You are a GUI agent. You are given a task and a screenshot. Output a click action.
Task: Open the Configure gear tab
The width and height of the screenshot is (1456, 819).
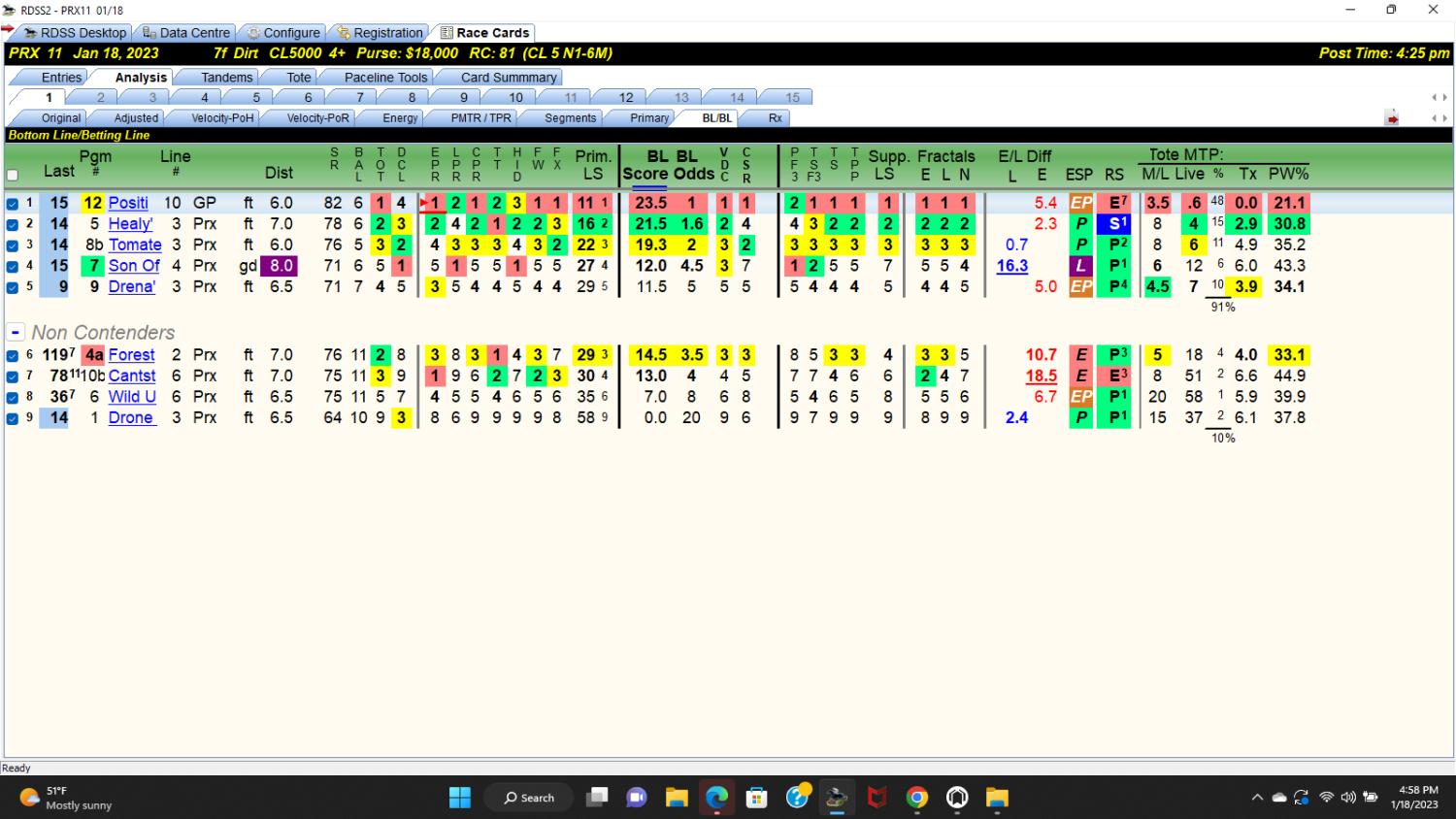(282, 33)
